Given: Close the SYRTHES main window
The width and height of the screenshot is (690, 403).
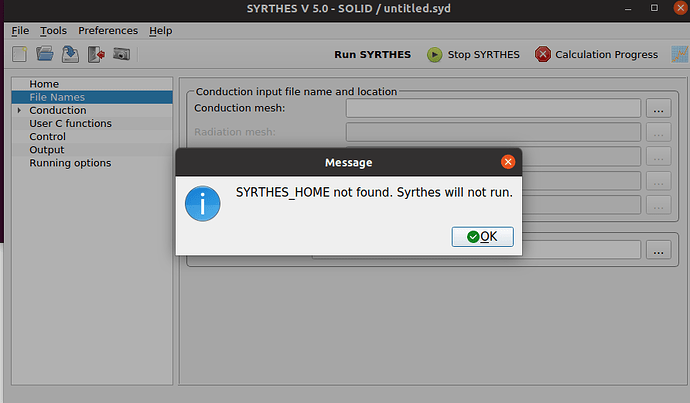Looking at the screenshot, I should pyautogui.click(x=680, y=8).
